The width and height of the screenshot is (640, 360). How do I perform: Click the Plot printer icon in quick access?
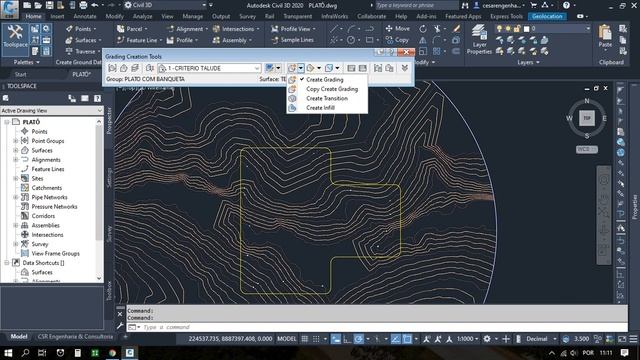pos(83,5)
